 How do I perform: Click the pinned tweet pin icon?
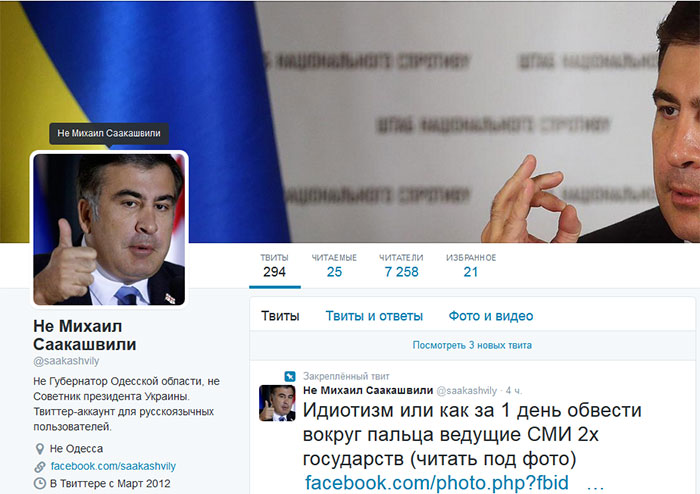coord(290,376)
